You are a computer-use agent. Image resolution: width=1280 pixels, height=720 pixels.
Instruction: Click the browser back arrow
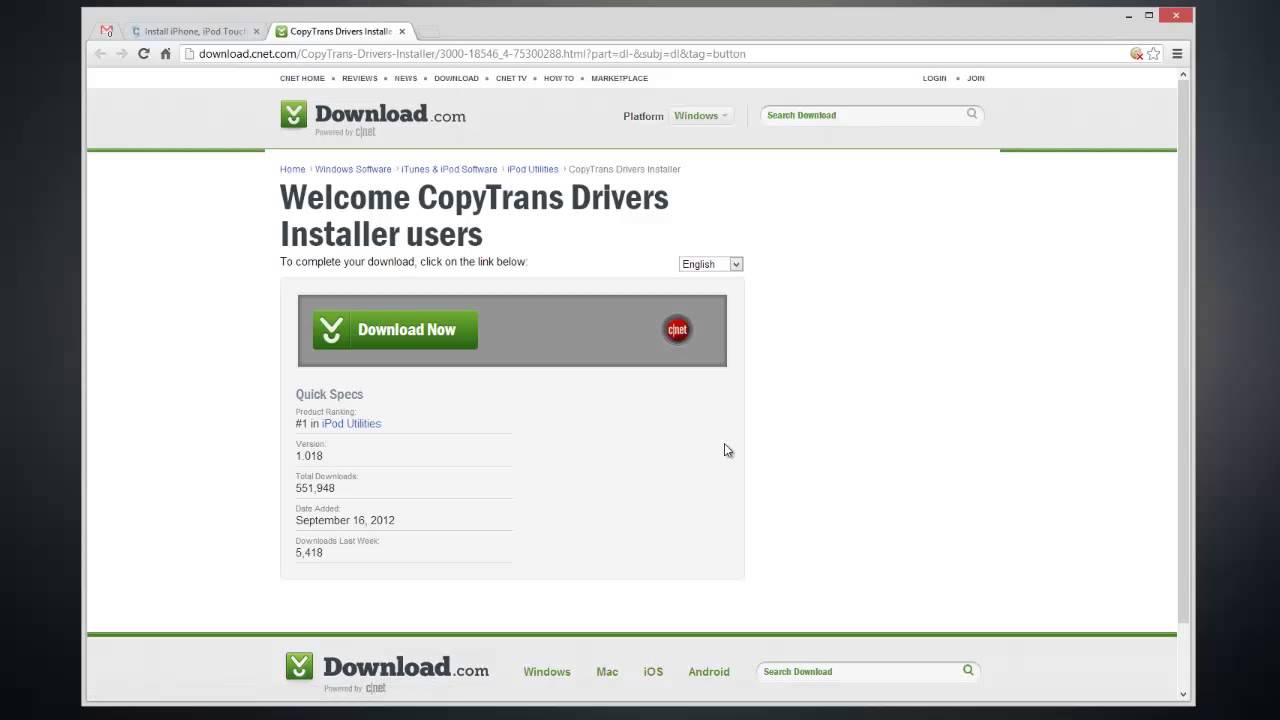[100, 54]
